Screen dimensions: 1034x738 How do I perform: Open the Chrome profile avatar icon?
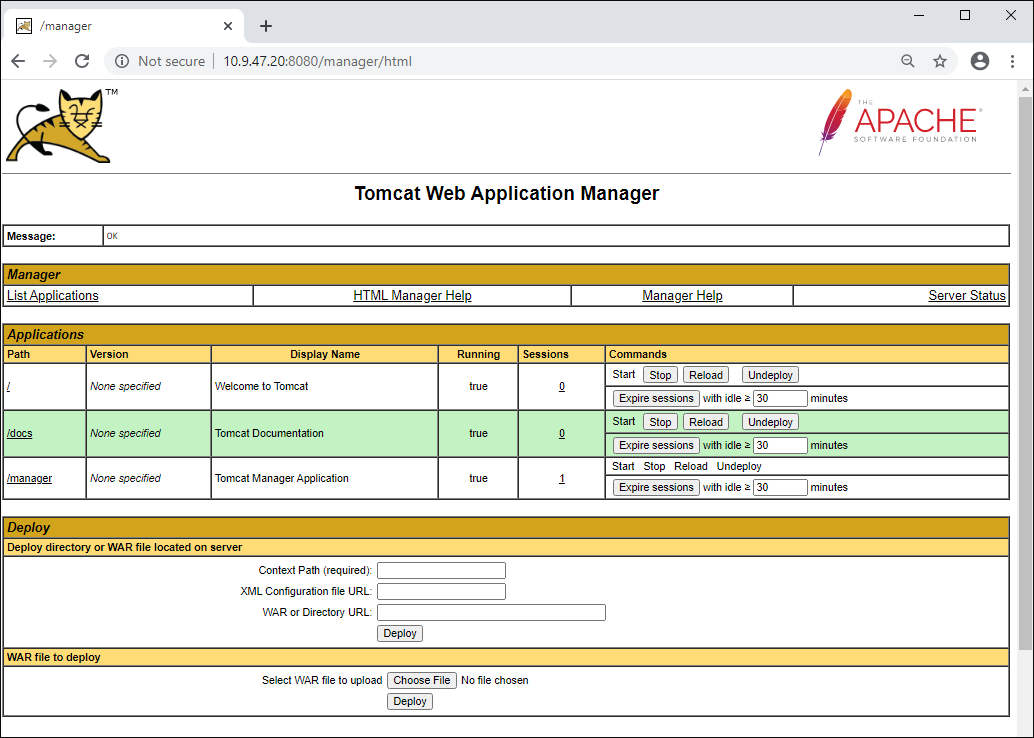pyautogui.click(x=980, y=61)
